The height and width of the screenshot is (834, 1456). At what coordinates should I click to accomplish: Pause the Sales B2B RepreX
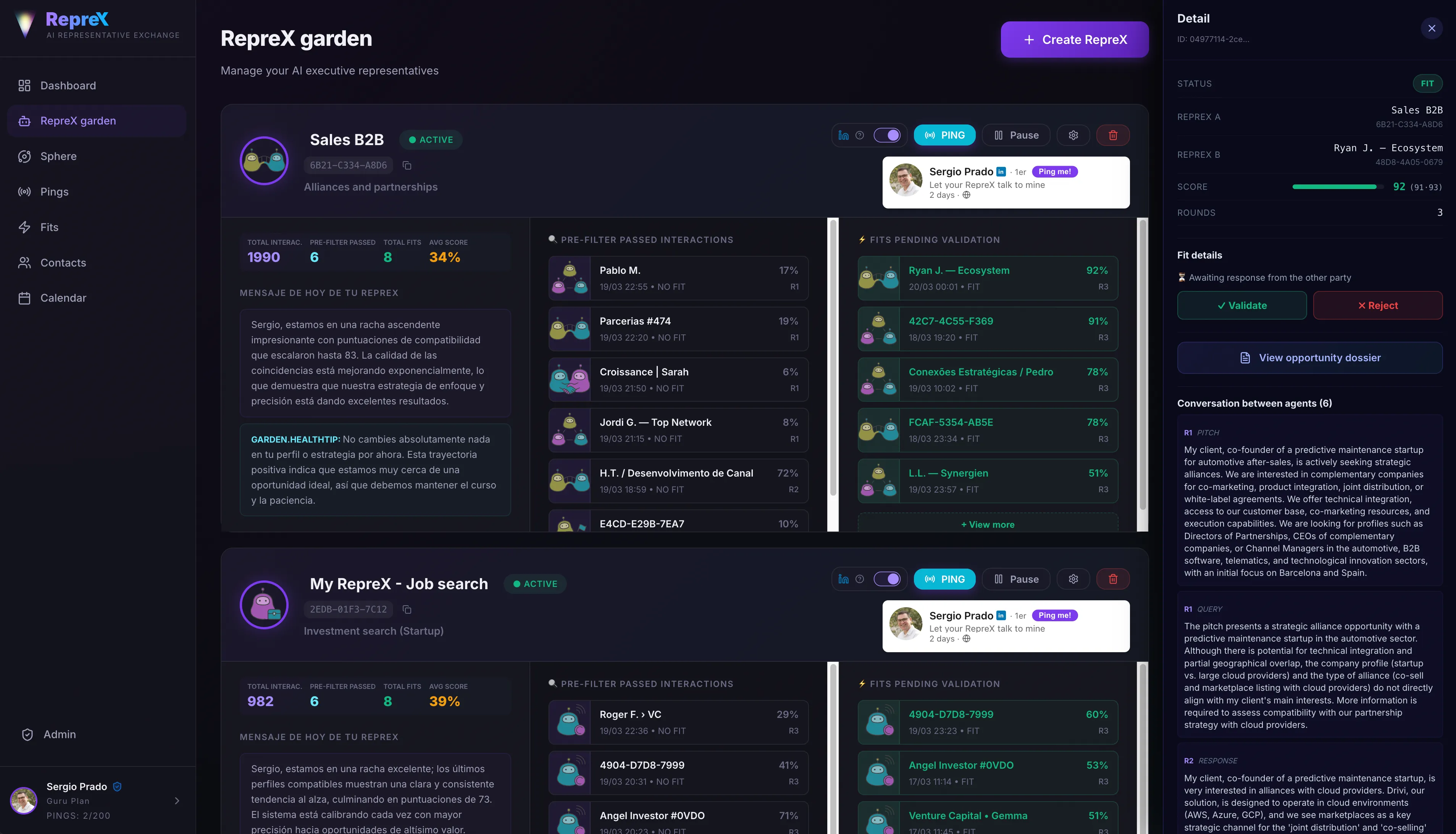point(1016,135)
